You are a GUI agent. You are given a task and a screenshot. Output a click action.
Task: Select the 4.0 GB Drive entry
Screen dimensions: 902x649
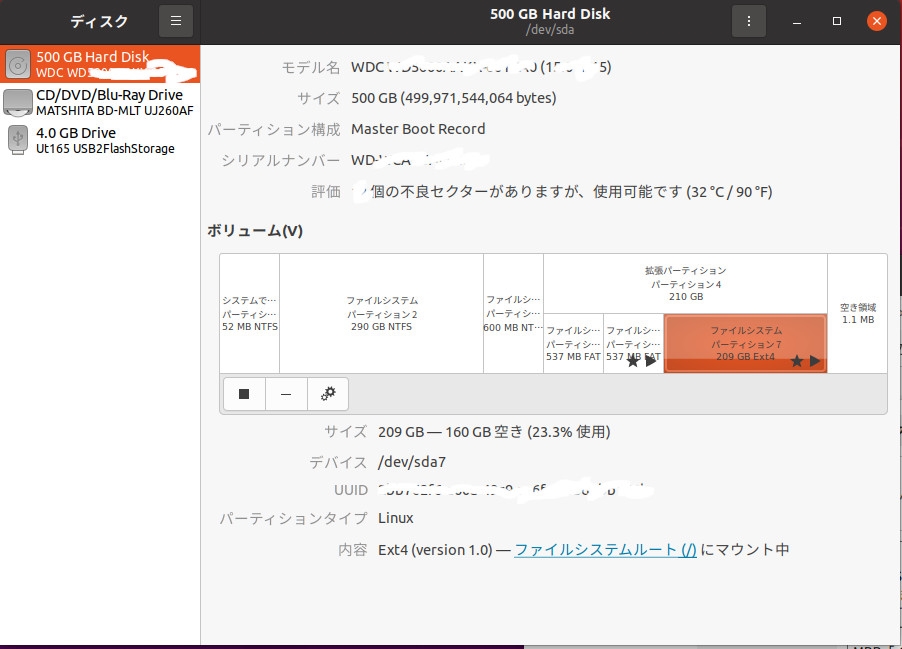click(x=100, y=140)
